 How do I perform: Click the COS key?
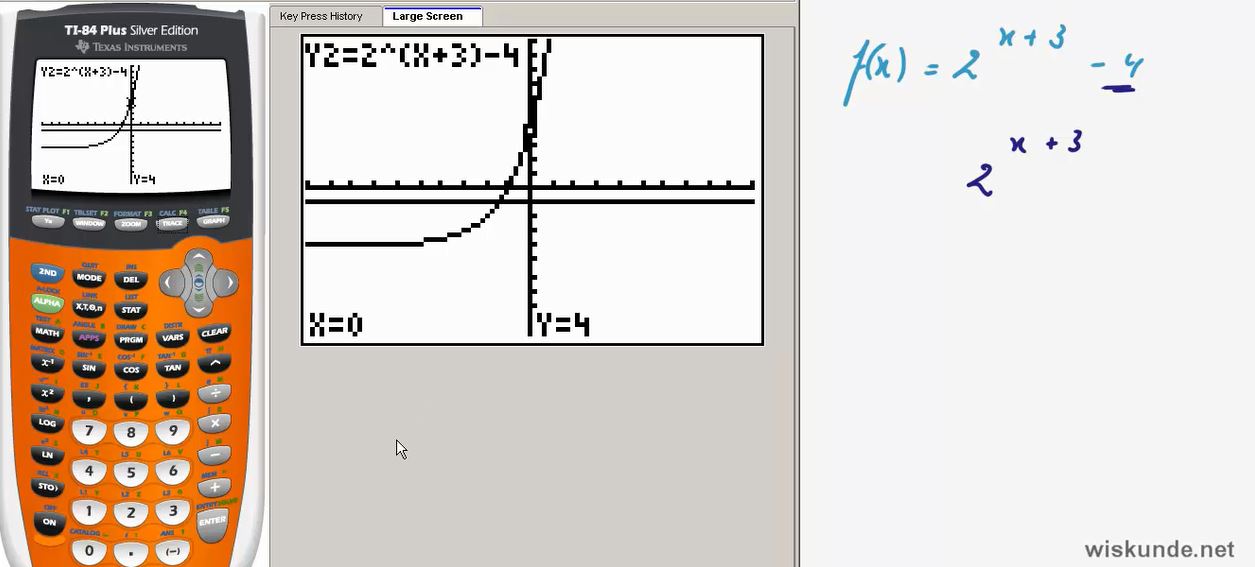pos(131,370)
